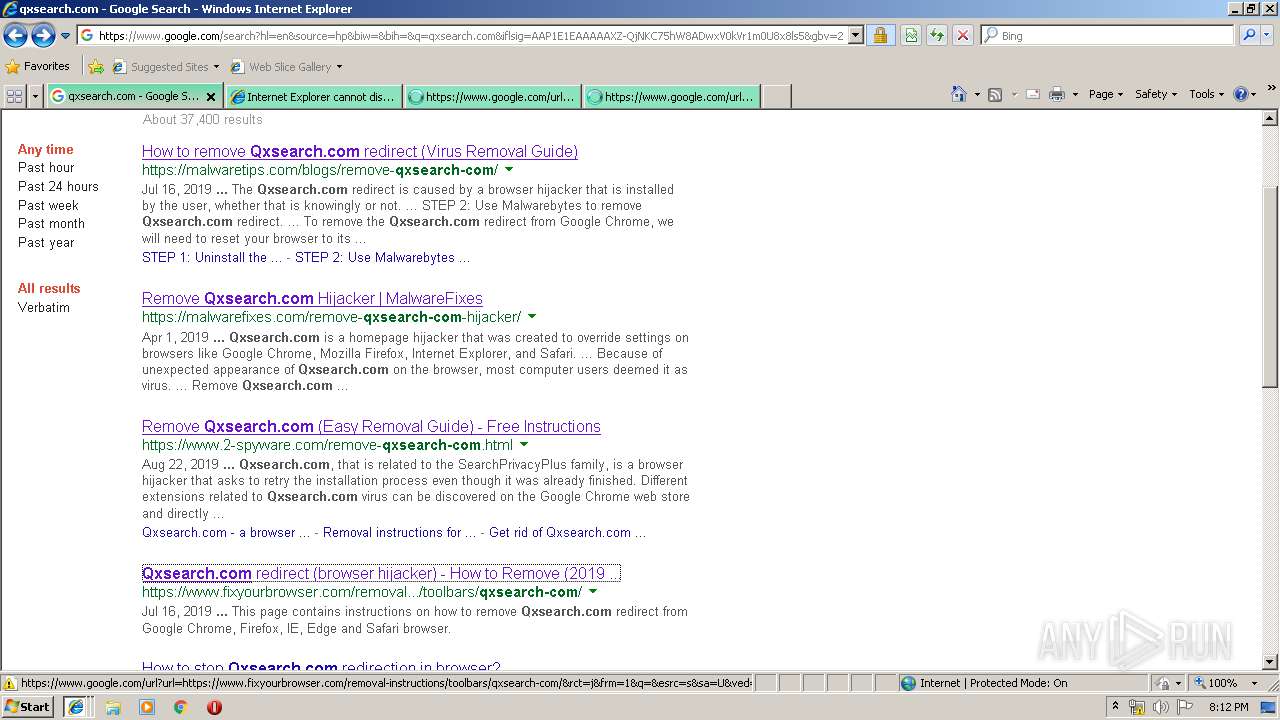Expand green arrow for 2-spyware.com result
1280x720 pixels.
524,445
